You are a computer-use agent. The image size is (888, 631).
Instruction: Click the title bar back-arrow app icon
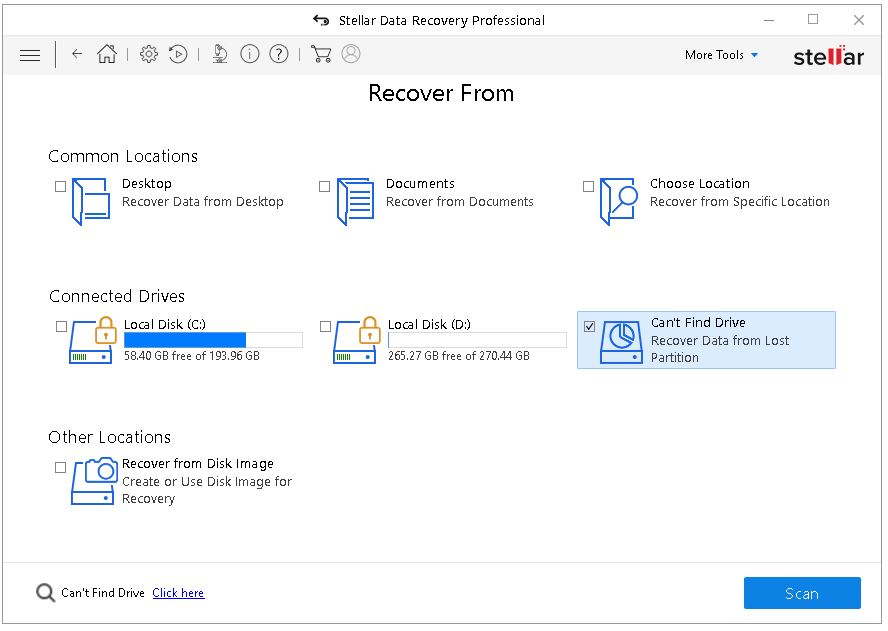pyautogui.click(x=321, y=20)
